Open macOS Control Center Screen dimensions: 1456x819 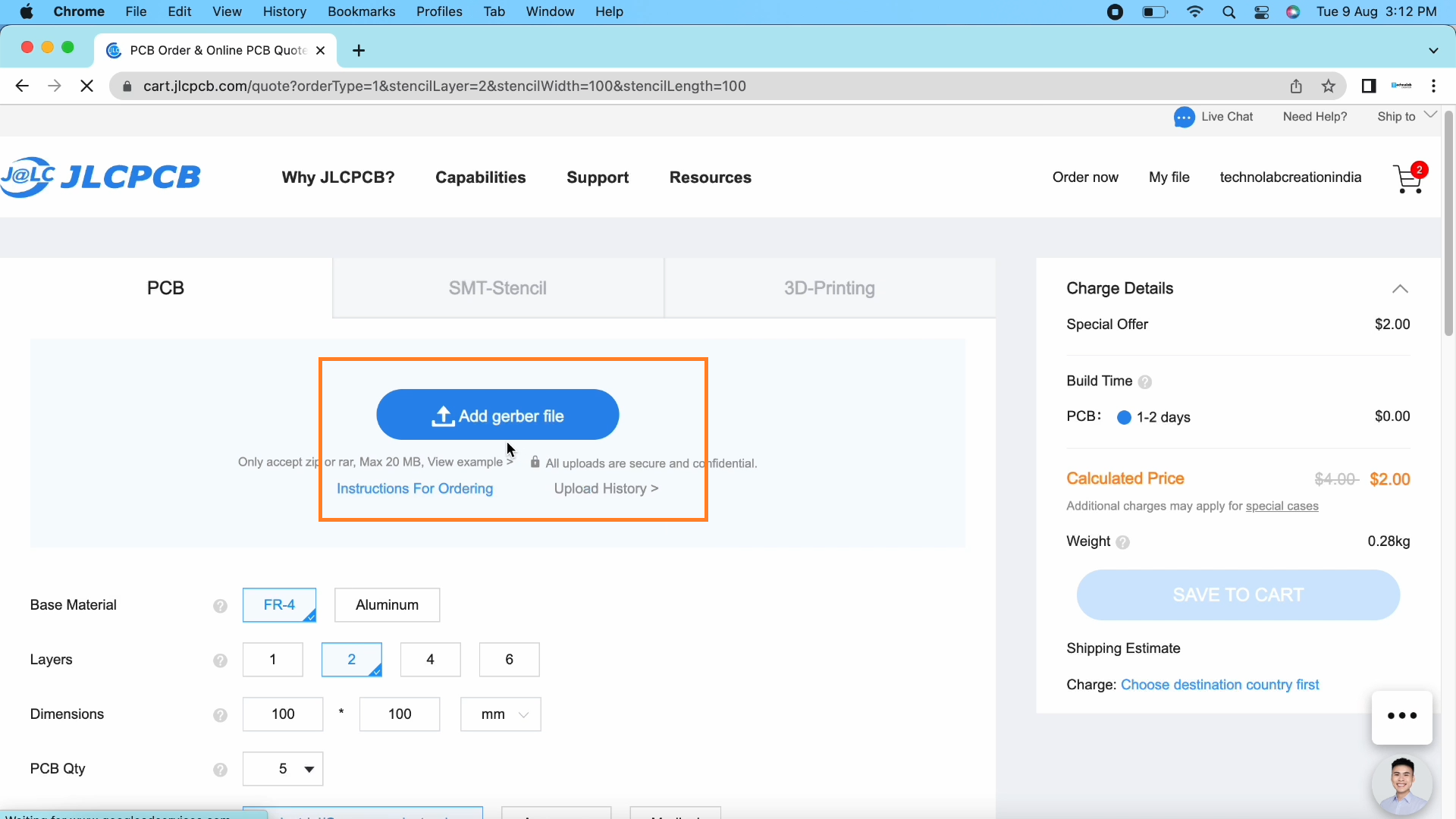1261,12
